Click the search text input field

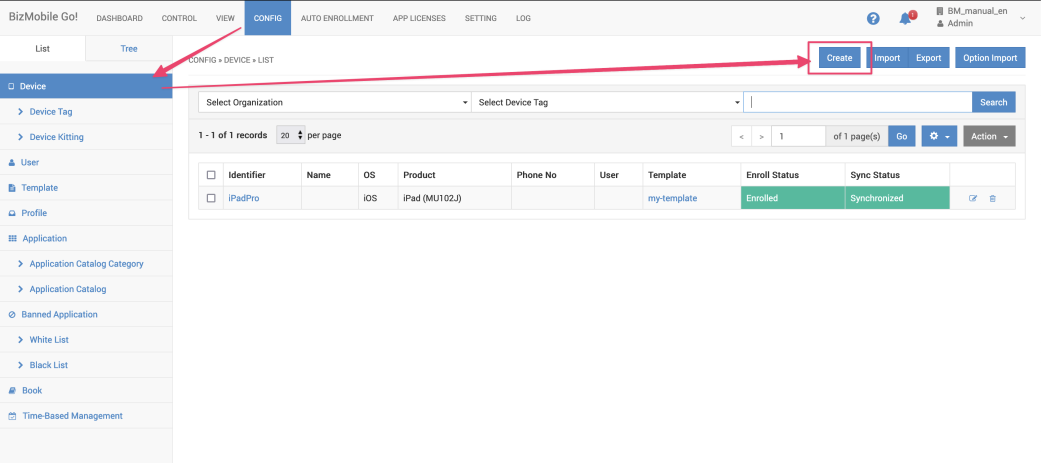(x=859, y=102)
